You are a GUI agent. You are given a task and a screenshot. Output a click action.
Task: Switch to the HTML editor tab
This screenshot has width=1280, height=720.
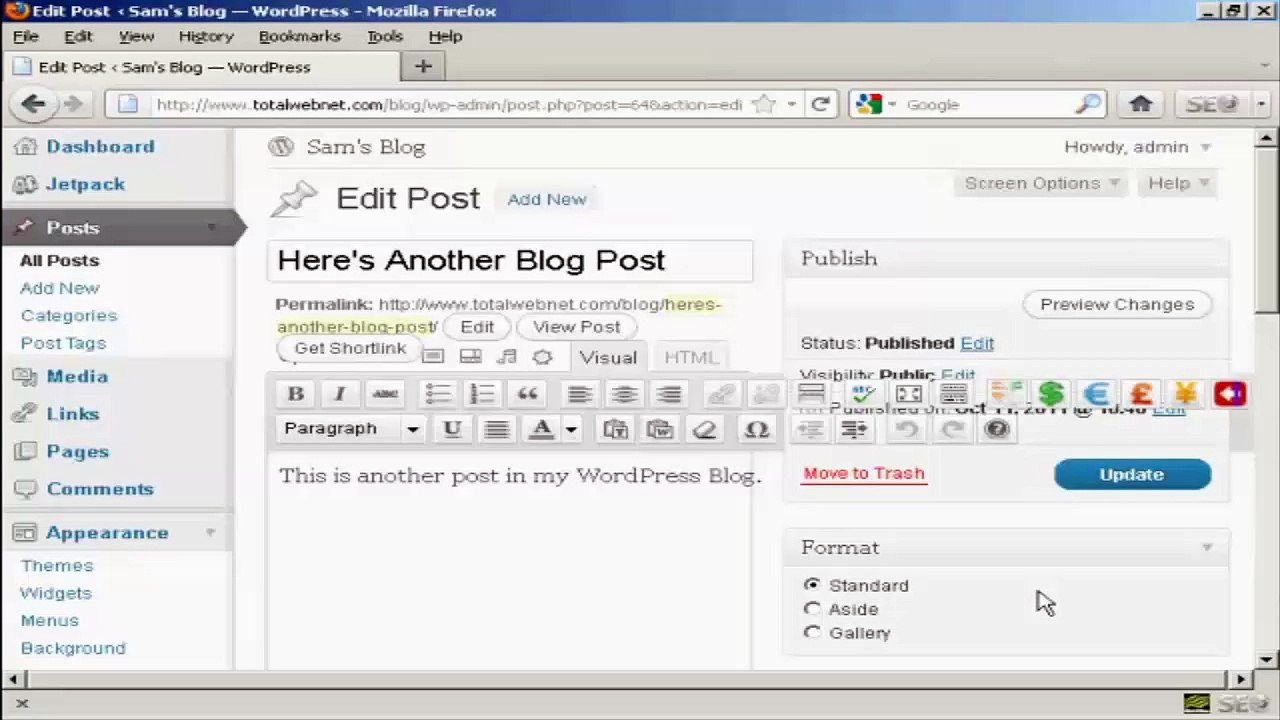click(691, 357)
